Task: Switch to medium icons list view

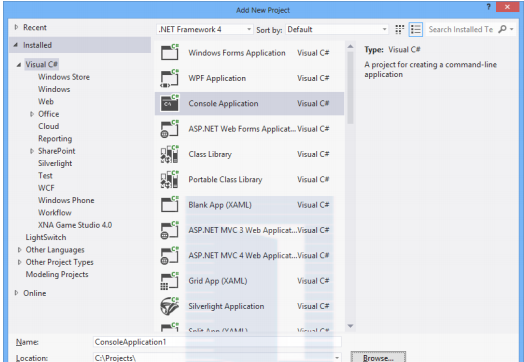Action: 416,29
